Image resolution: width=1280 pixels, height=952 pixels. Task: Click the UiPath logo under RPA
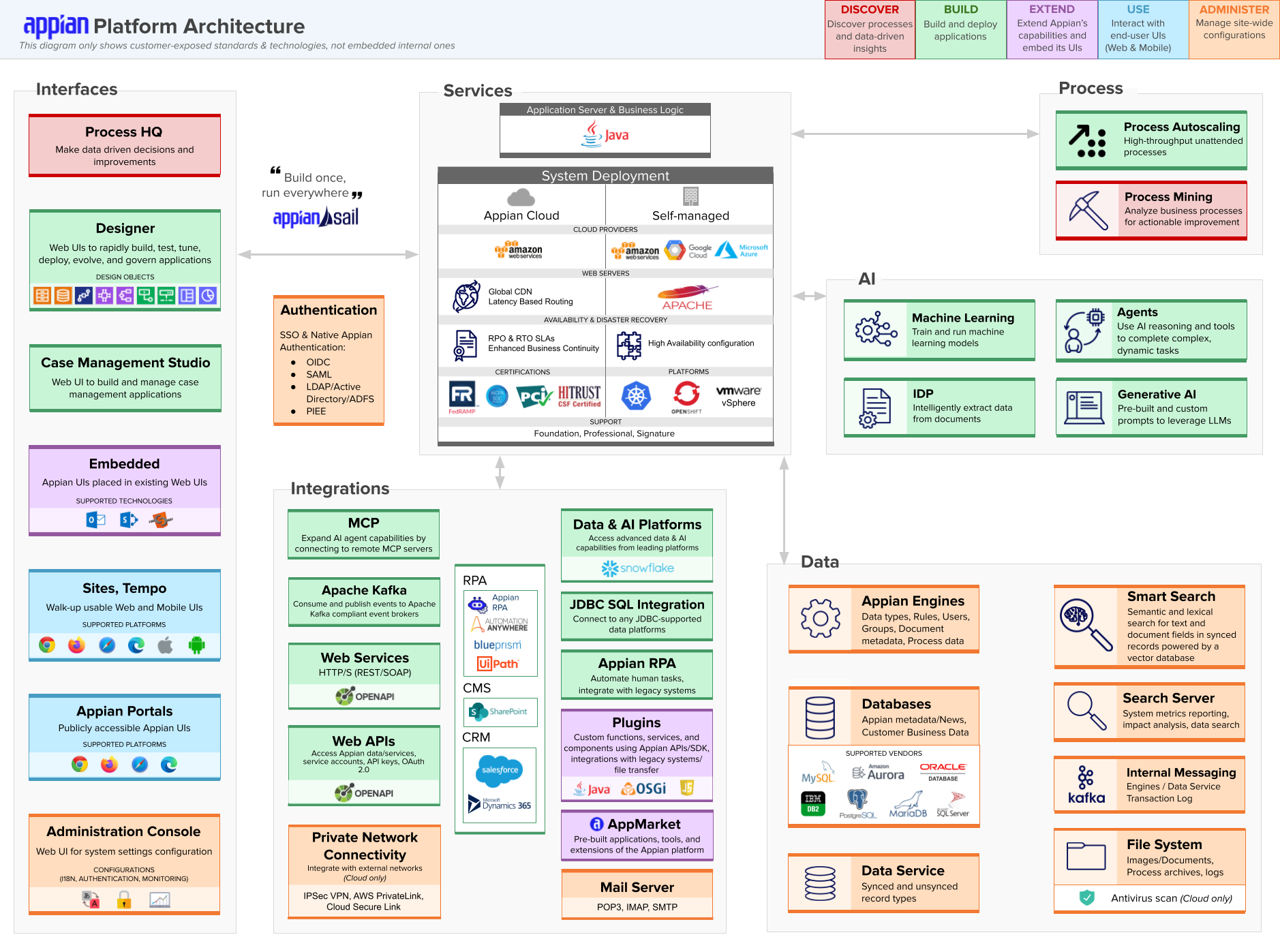(x=499, y=664)
